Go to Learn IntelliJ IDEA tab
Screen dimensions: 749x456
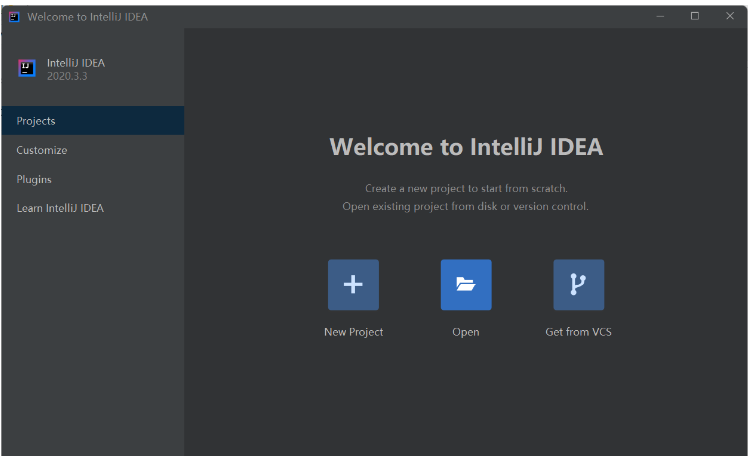pos(93,208)
